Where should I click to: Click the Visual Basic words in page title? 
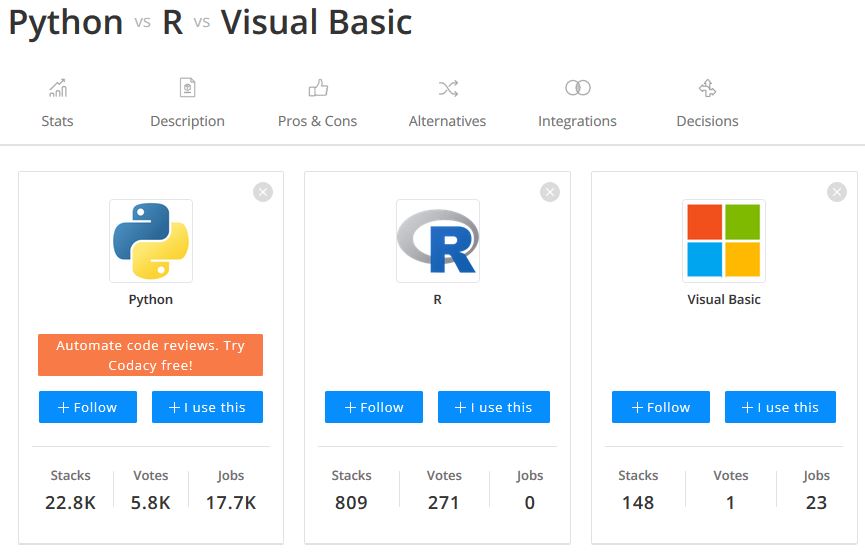click(x=317, y=22)
